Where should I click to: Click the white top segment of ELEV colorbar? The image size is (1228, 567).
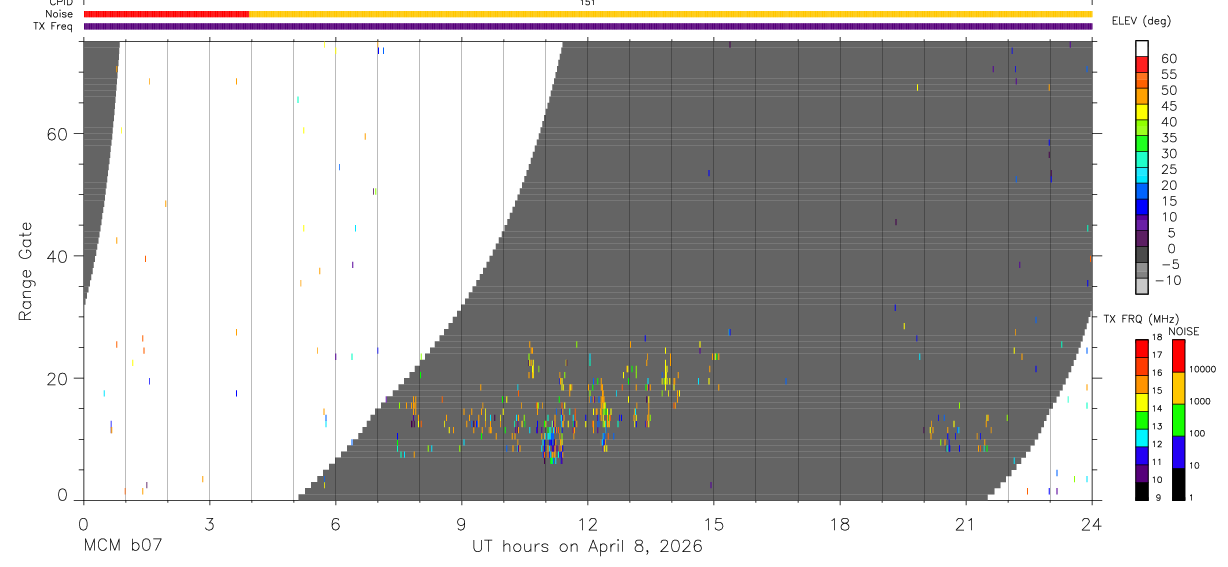pos(1142,48)
